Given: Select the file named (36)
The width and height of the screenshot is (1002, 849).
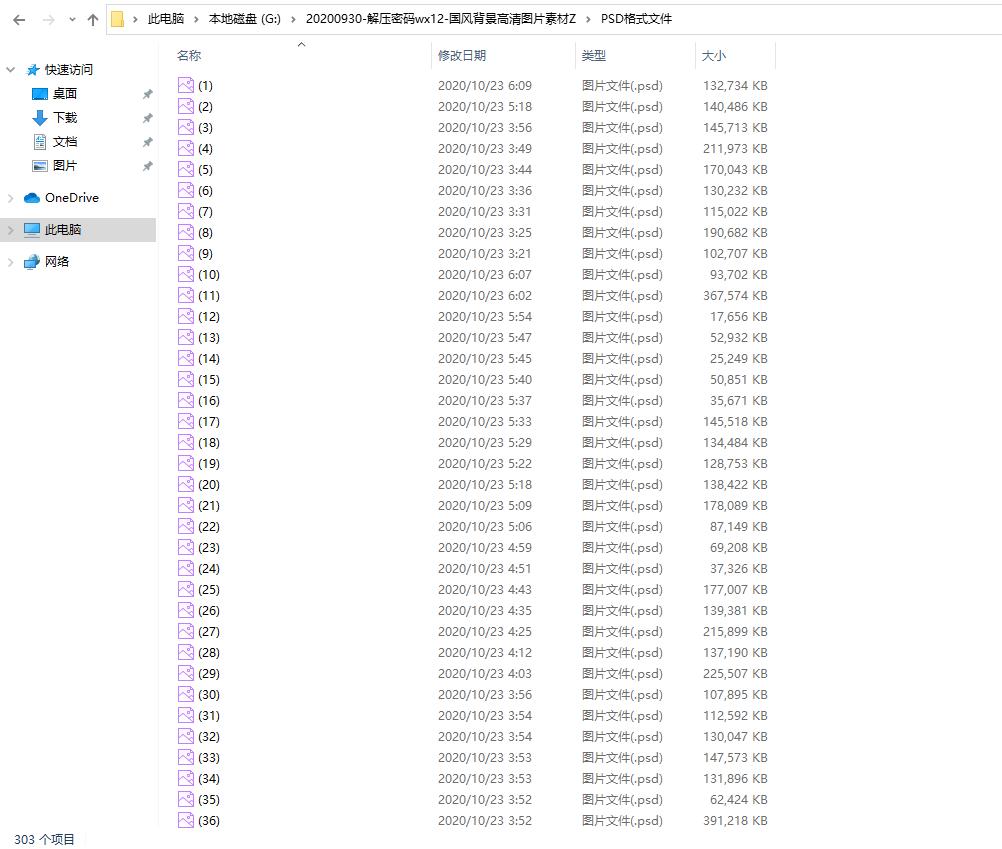Looking at the screenshot, I should 208,821.
